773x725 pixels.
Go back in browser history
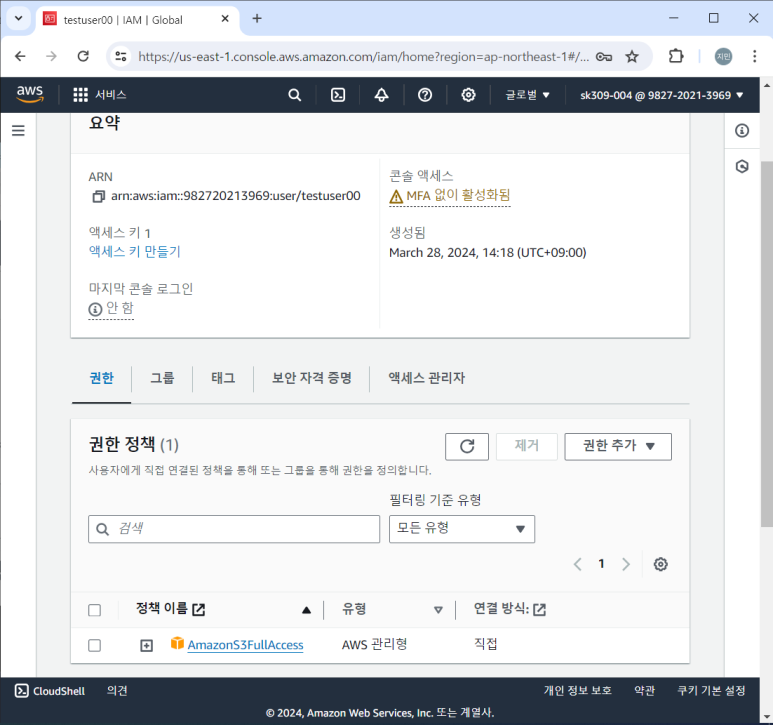(x=20, y=57)
